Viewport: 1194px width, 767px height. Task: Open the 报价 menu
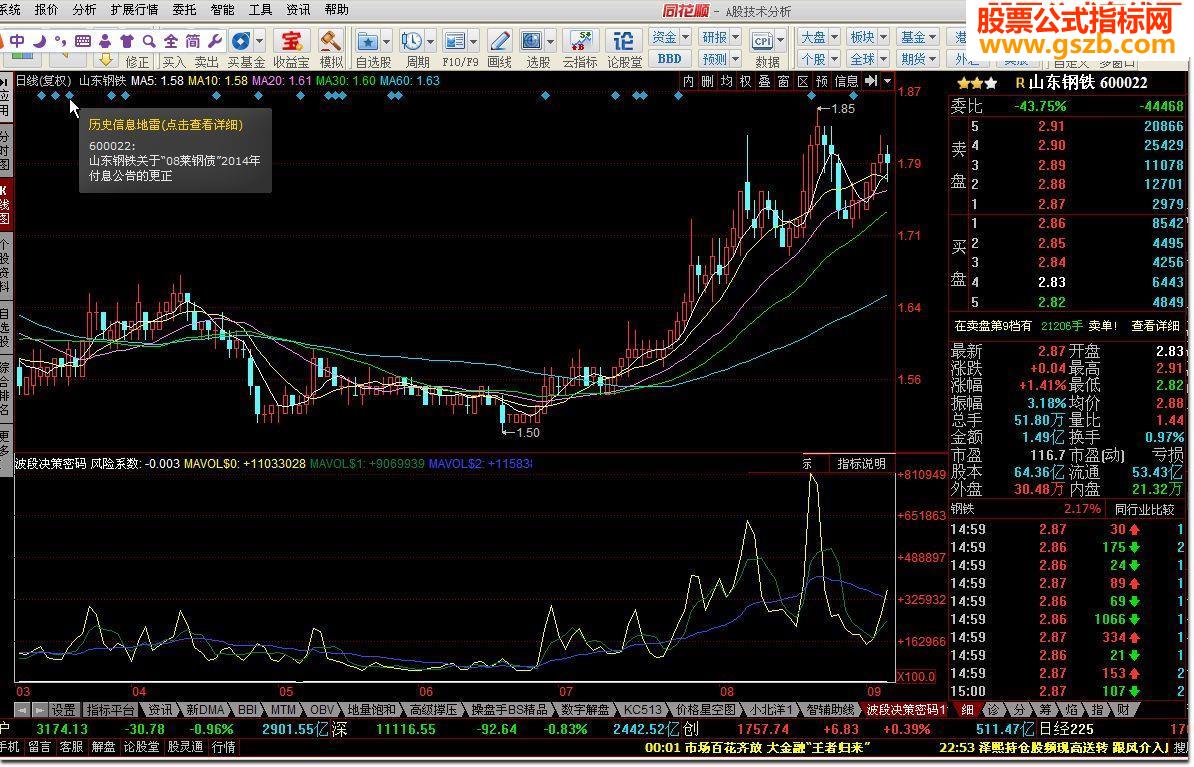click(x=46, y=10)
